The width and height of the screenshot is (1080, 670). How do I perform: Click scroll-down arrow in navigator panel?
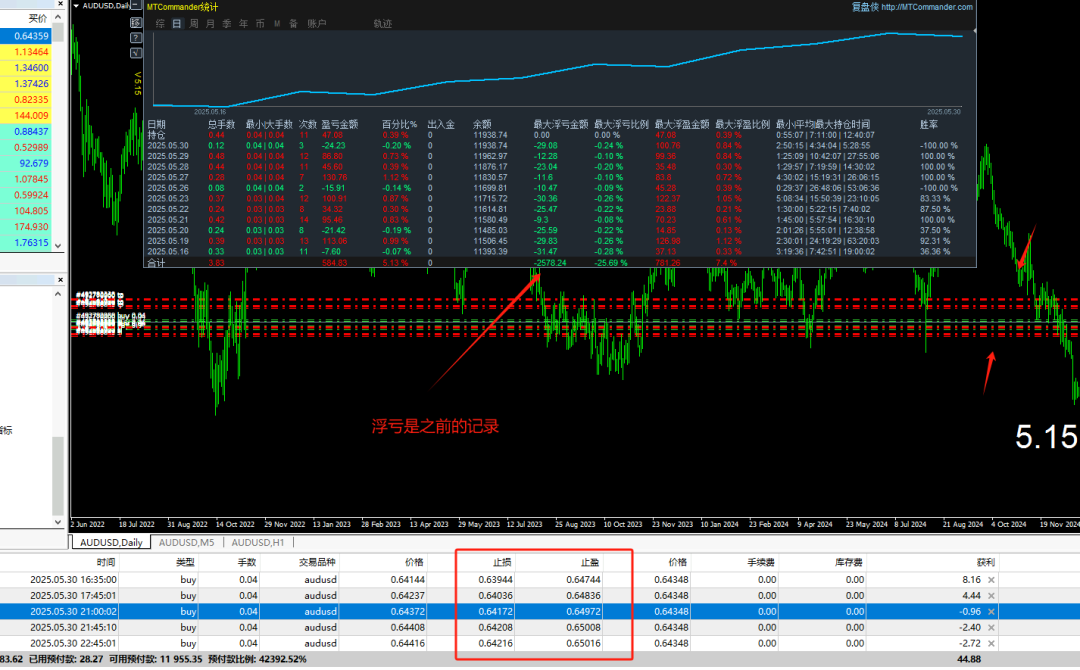click(58, 522)
